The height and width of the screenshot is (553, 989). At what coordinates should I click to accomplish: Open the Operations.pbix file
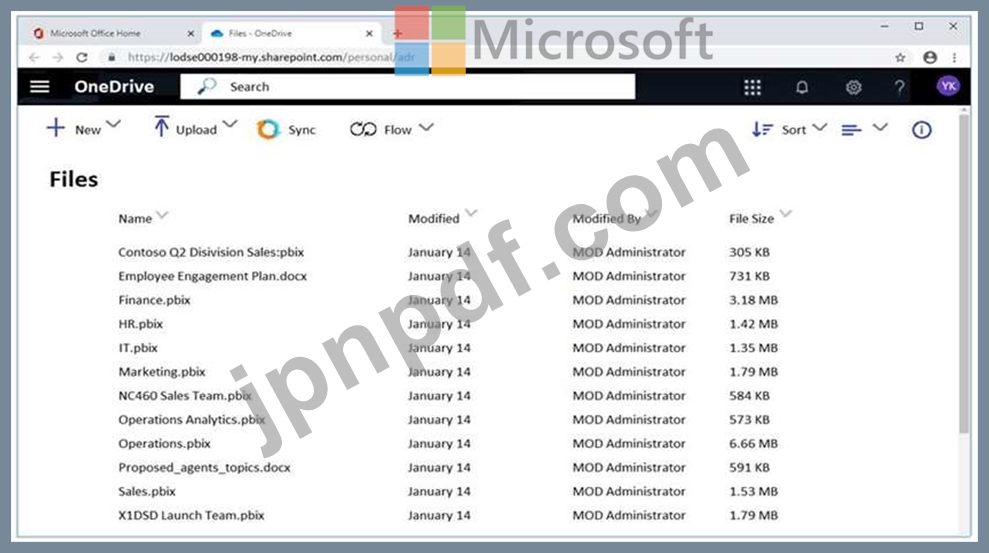click(x=165, y=444)
